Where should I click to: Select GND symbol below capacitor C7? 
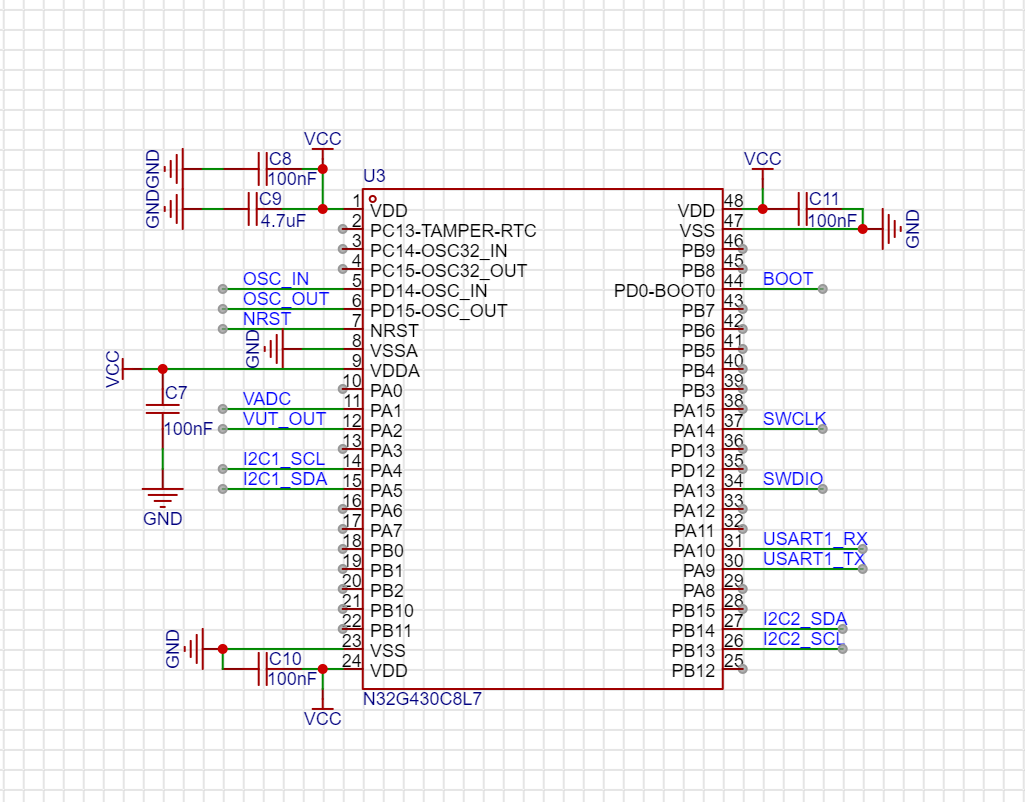(x=162, y=494)
